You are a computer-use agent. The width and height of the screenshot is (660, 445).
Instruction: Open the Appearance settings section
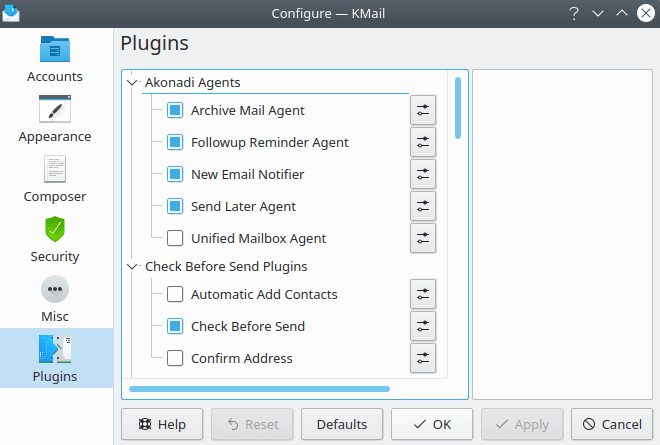[x=56, y=120]
